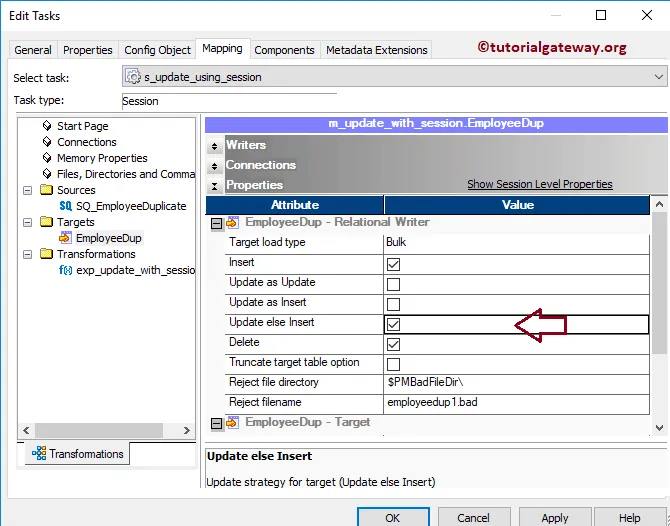Viewport: 670px width, 526px height.
Task: Edit the Reject filename value
Action: (x=516, y=403)
